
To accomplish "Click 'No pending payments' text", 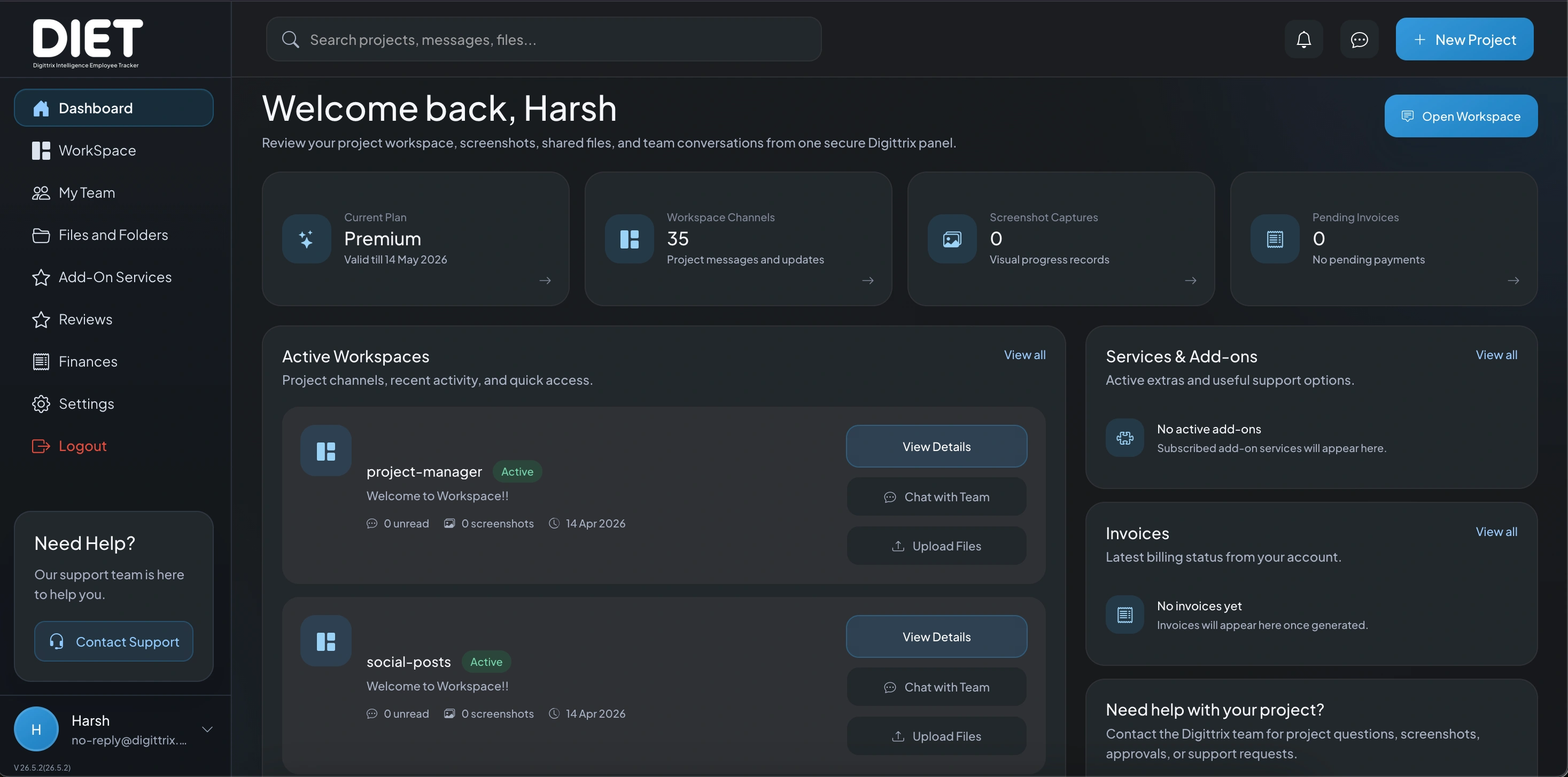I will click(x=1368, y=260).
